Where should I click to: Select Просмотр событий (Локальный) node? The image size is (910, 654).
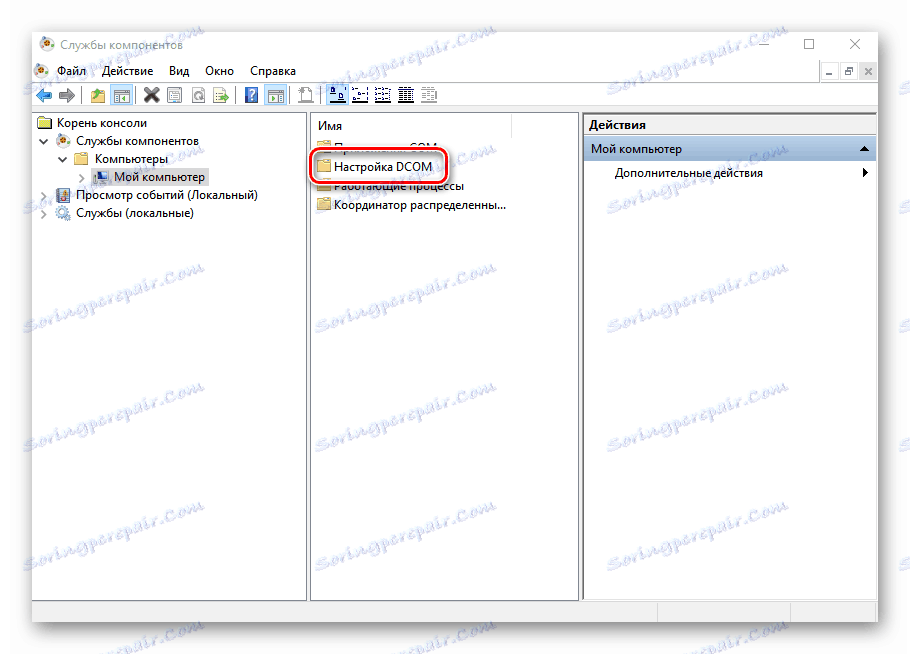[167, 195]
